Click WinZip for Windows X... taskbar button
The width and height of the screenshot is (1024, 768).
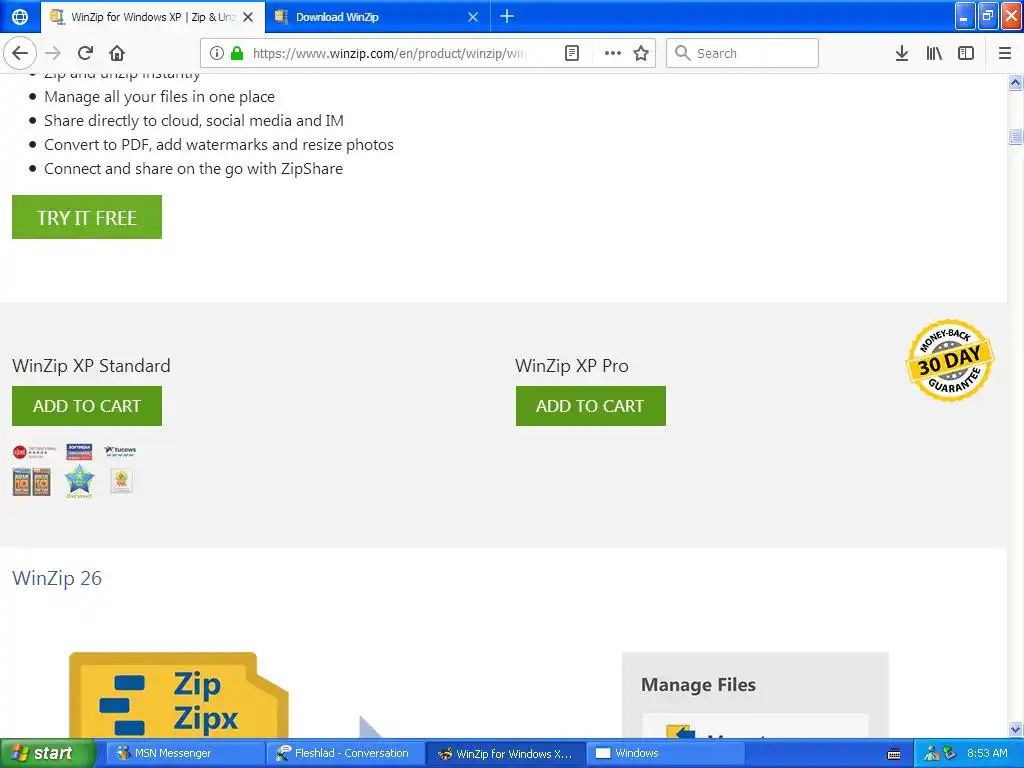pyautogui.click(x=504, y=753)
